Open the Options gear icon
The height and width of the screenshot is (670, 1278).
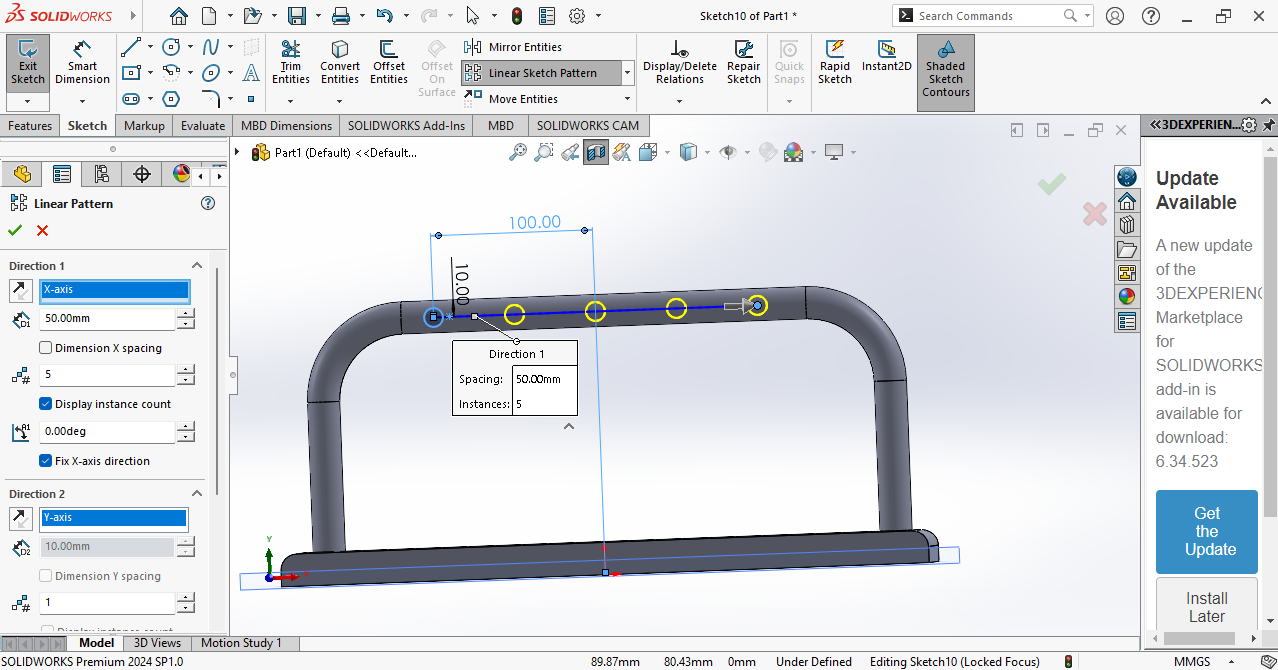577,16
